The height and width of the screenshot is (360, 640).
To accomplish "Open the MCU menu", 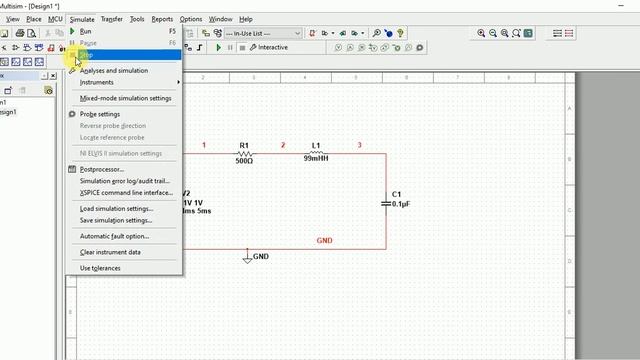I will [55, 19].
